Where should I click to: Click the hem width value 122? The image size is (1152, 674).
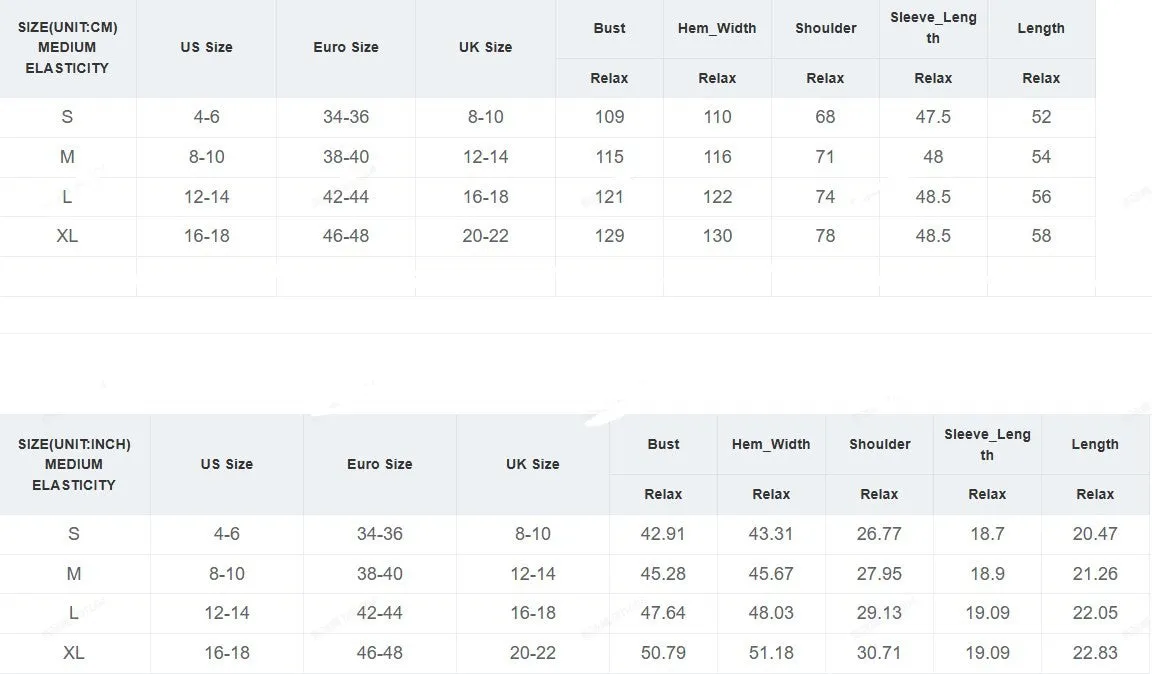point(717,196)
